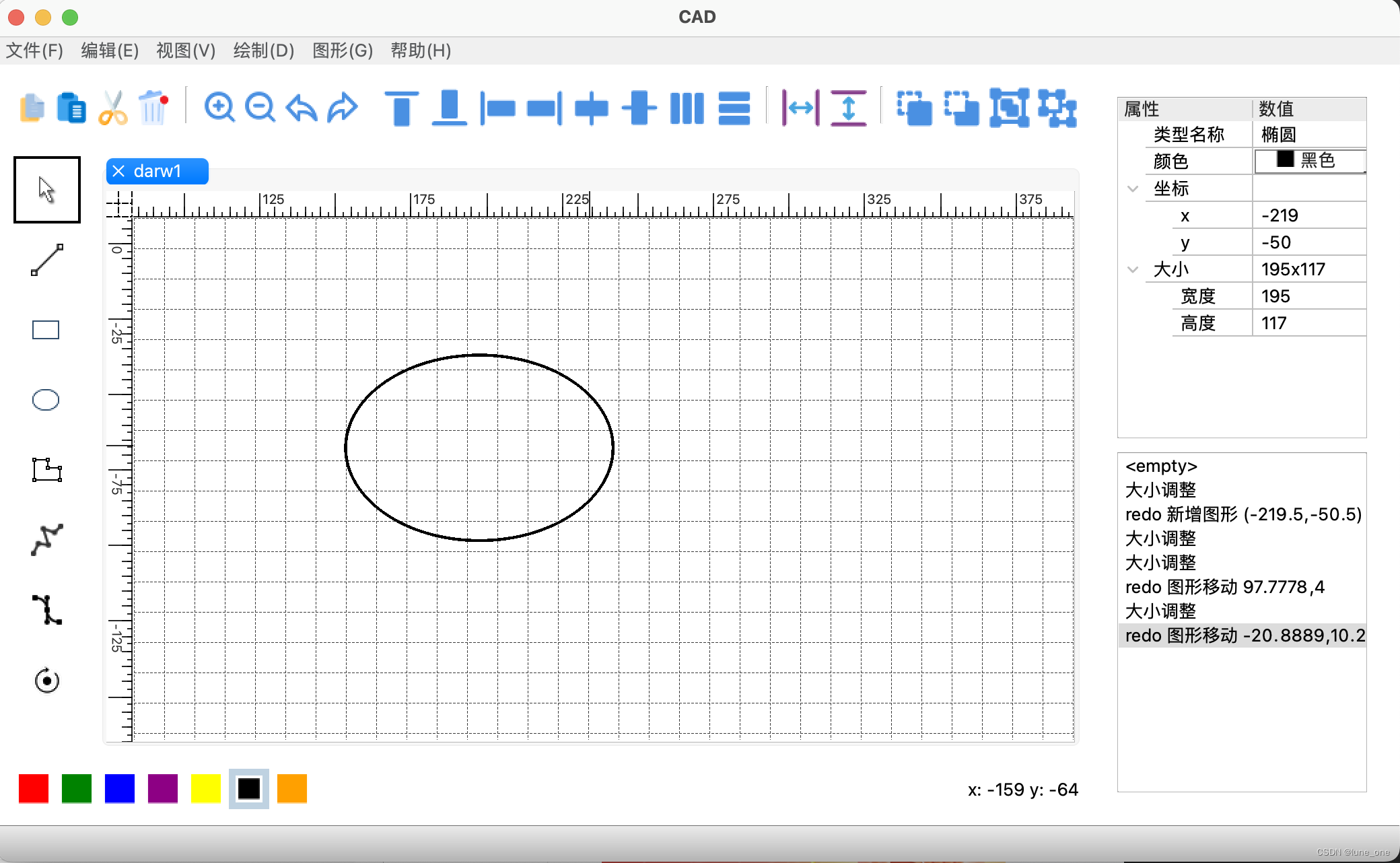Image resolution: width=1400 pixels, height=863 pixels.
Task: Open the 黑色 color selector field
Action: tap(1308, 160)
